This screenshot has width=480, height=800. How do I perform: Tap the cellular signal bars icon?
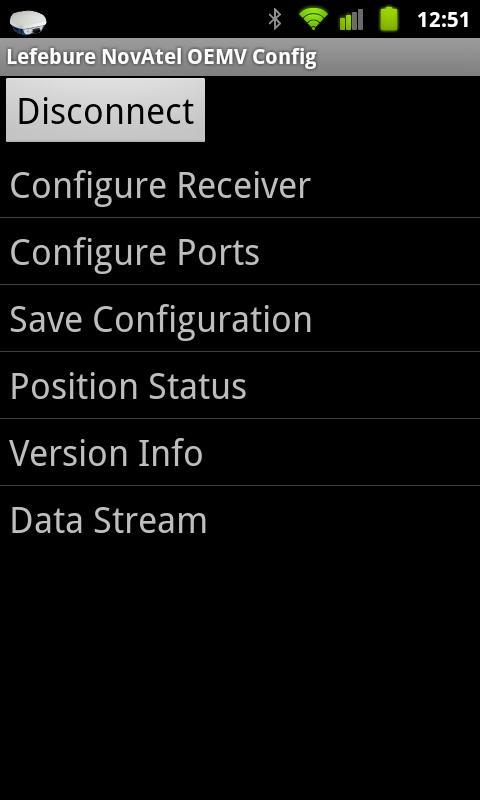tap(351, 19)
